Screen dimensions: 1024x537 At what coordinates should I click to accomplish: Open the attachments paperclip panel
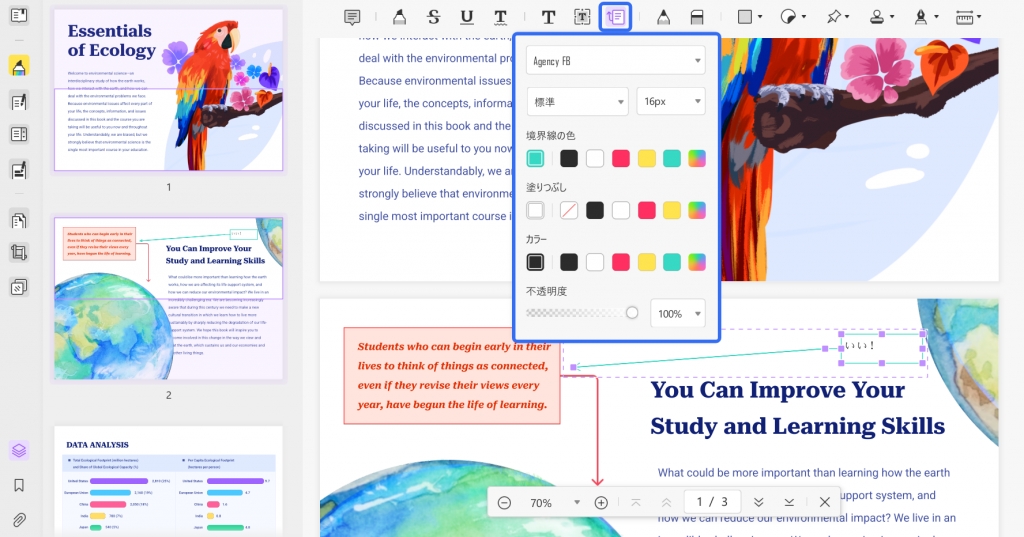click(19, 520)
